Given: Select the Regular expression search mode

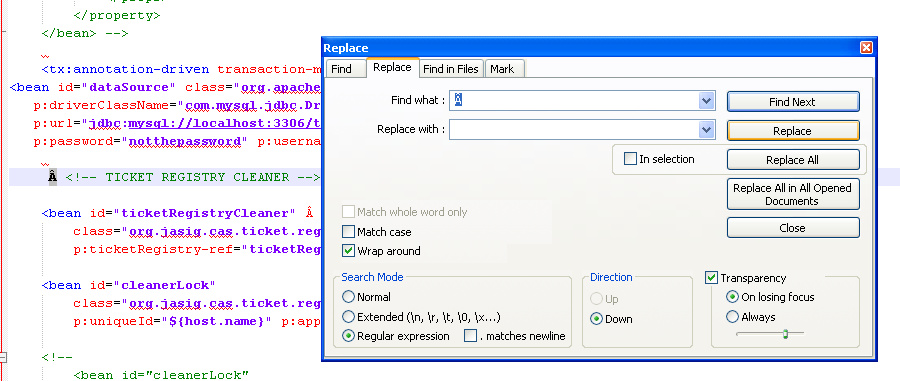Looking at the screenshot, I should coord(348,336).
